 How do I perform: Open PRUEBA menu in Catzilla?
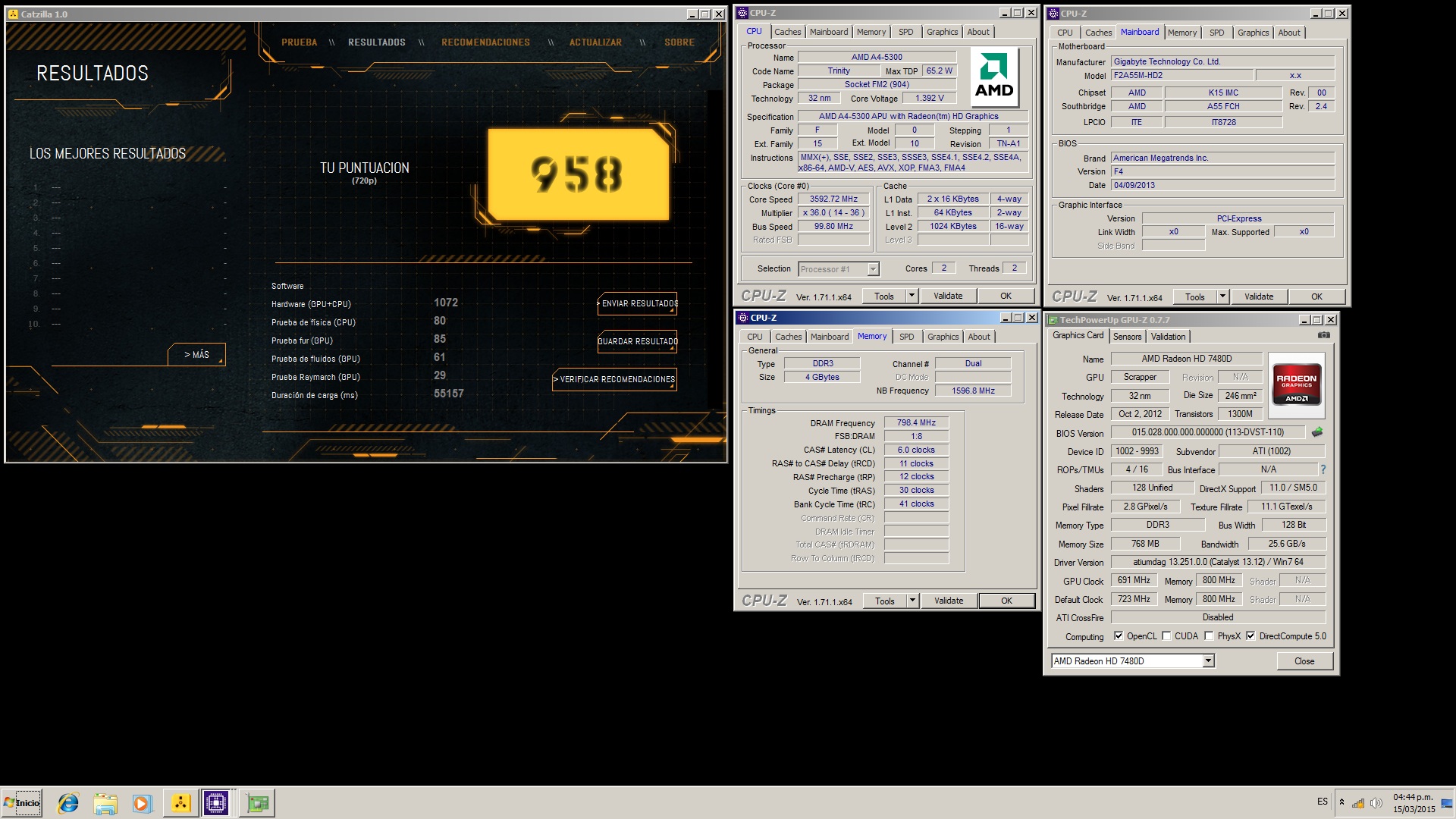300,42
